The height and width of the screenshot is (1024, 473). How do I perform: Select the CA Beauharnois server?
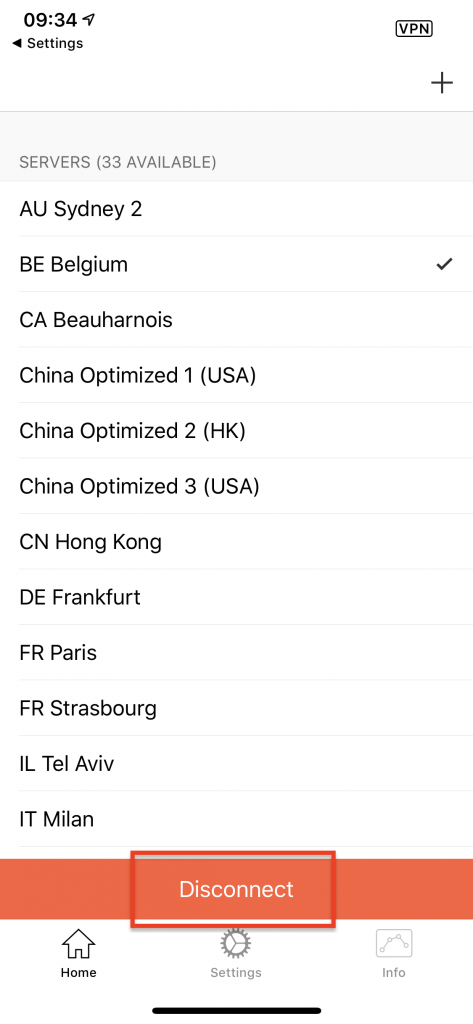(236, 320)
